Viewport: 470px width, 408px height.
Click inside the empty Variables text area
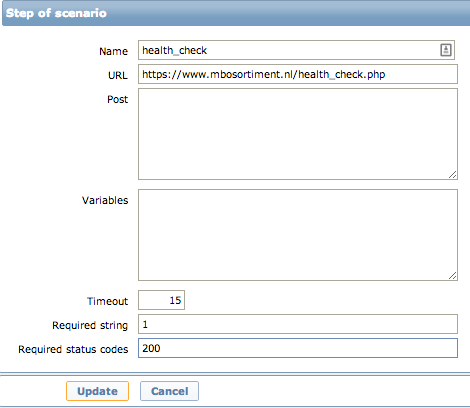click(x=298, y=235)
